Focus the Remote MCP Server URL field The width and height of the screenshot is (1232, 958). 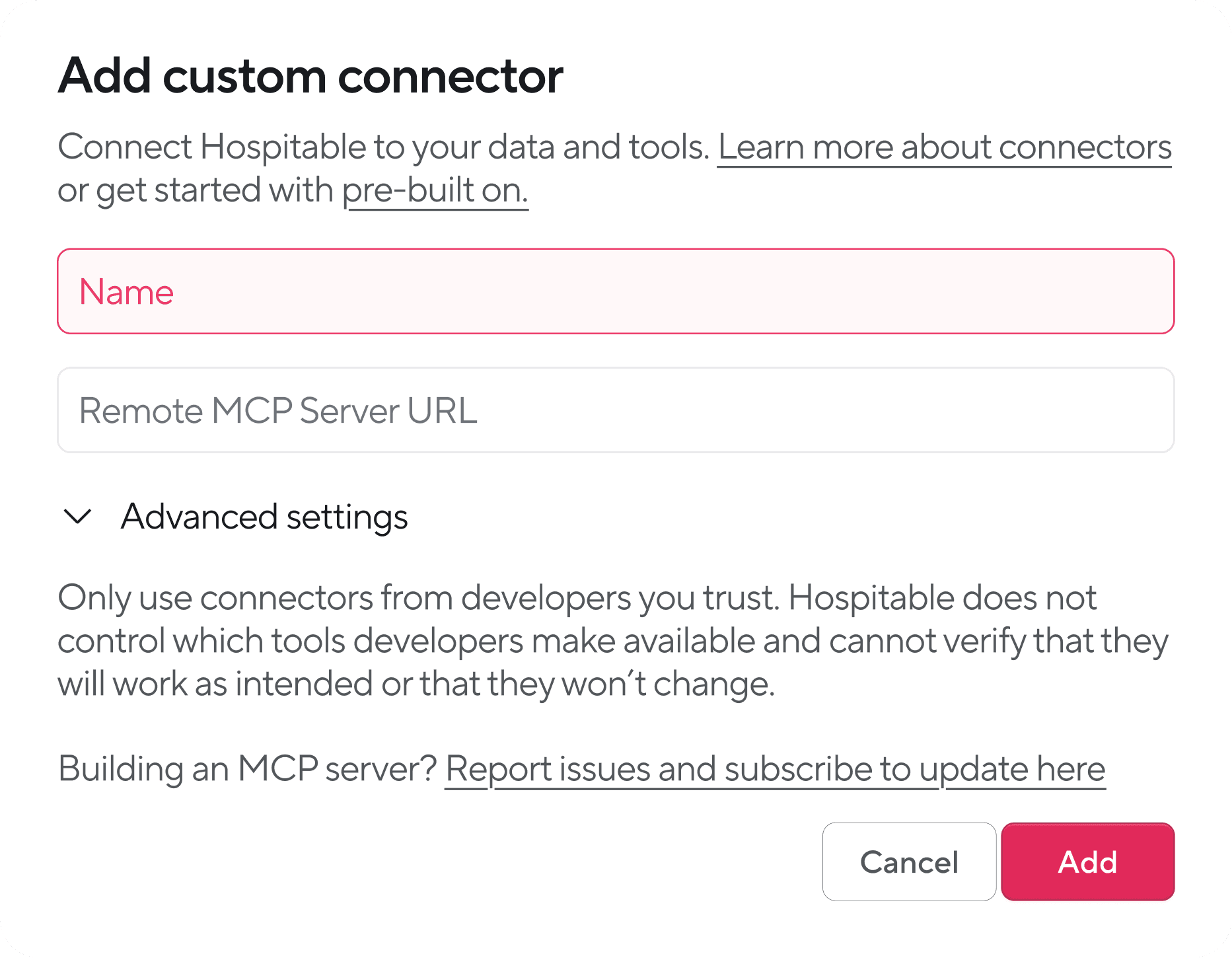pos(615,410)
